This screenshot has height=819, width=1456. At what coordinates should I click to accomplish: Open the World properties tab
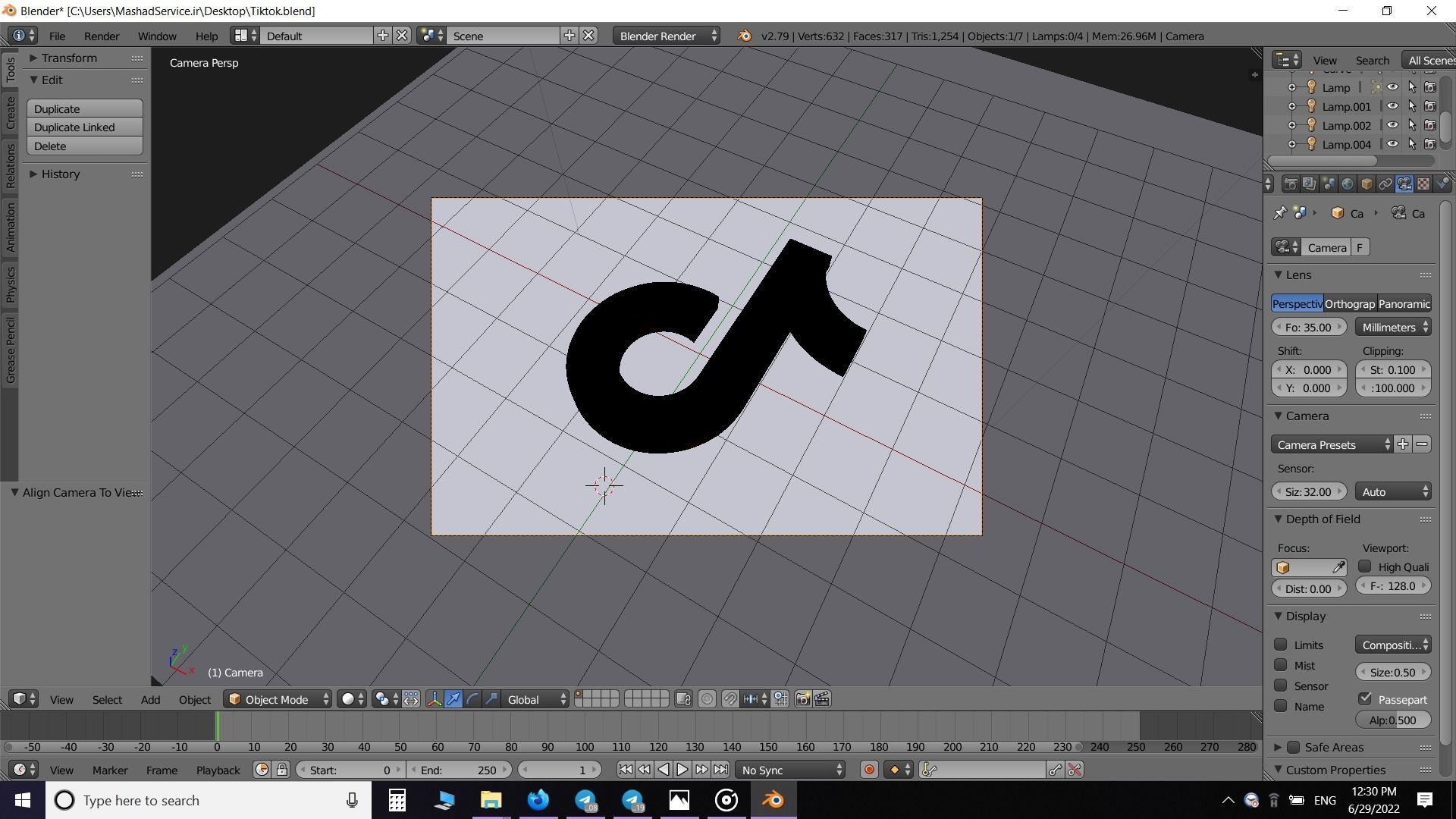(x=1347, y=184)
